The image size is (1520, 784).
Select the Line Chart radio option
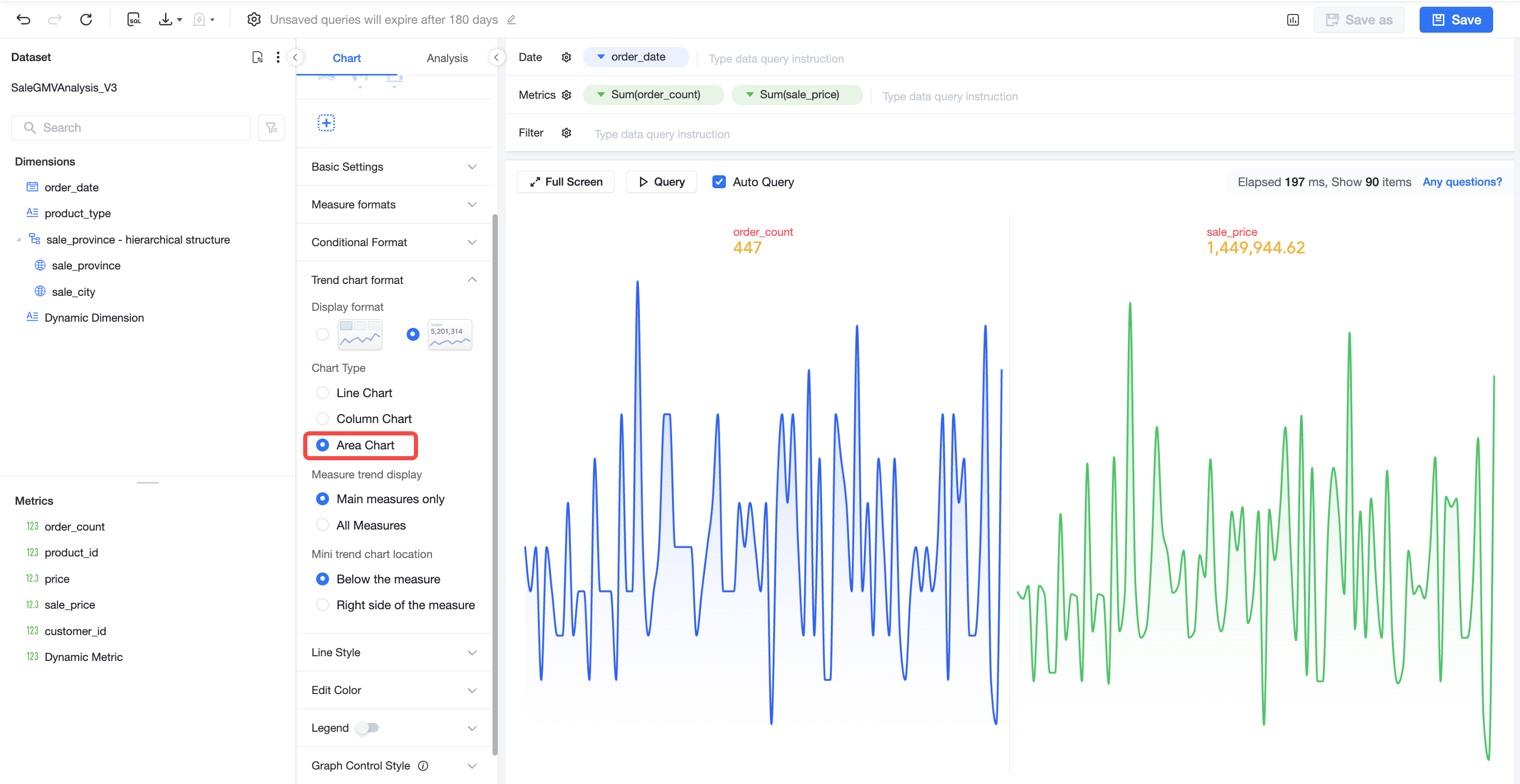(322, 393)
